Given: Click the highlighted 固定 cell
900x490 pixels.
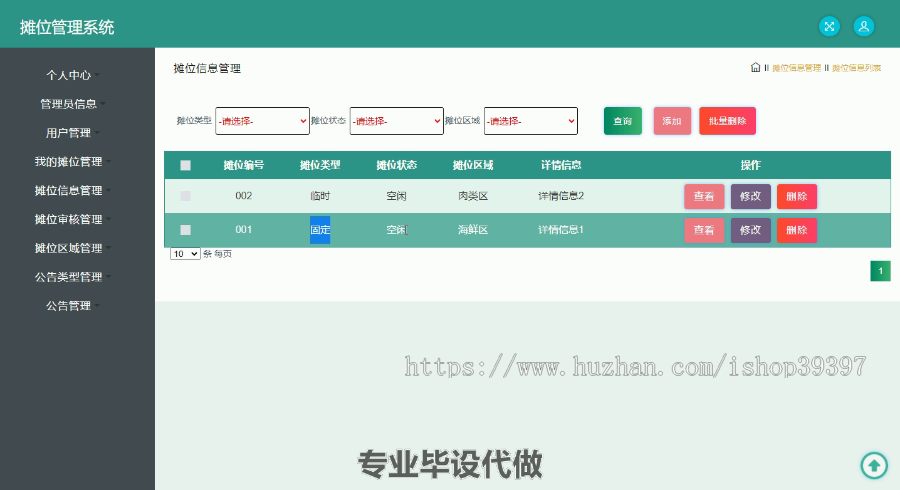Looking at the screenshot, I should pos(320,230).
